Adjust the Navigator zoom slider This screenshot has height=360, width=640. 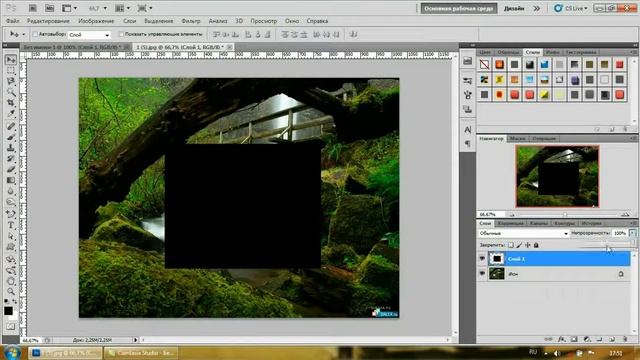[566, 214]
